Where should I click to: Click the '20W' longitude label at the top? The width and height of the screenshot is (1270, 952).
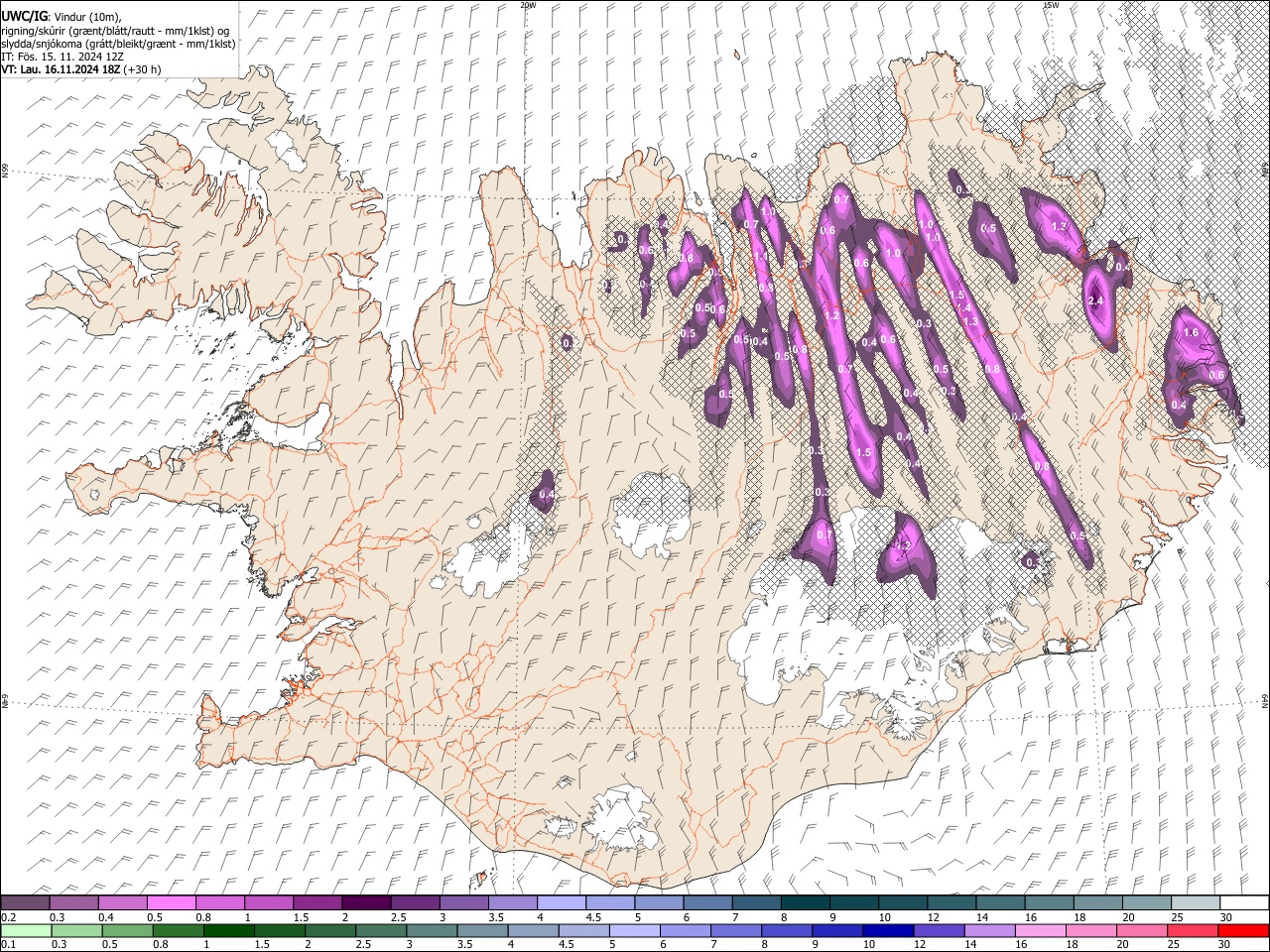(528, 5)
